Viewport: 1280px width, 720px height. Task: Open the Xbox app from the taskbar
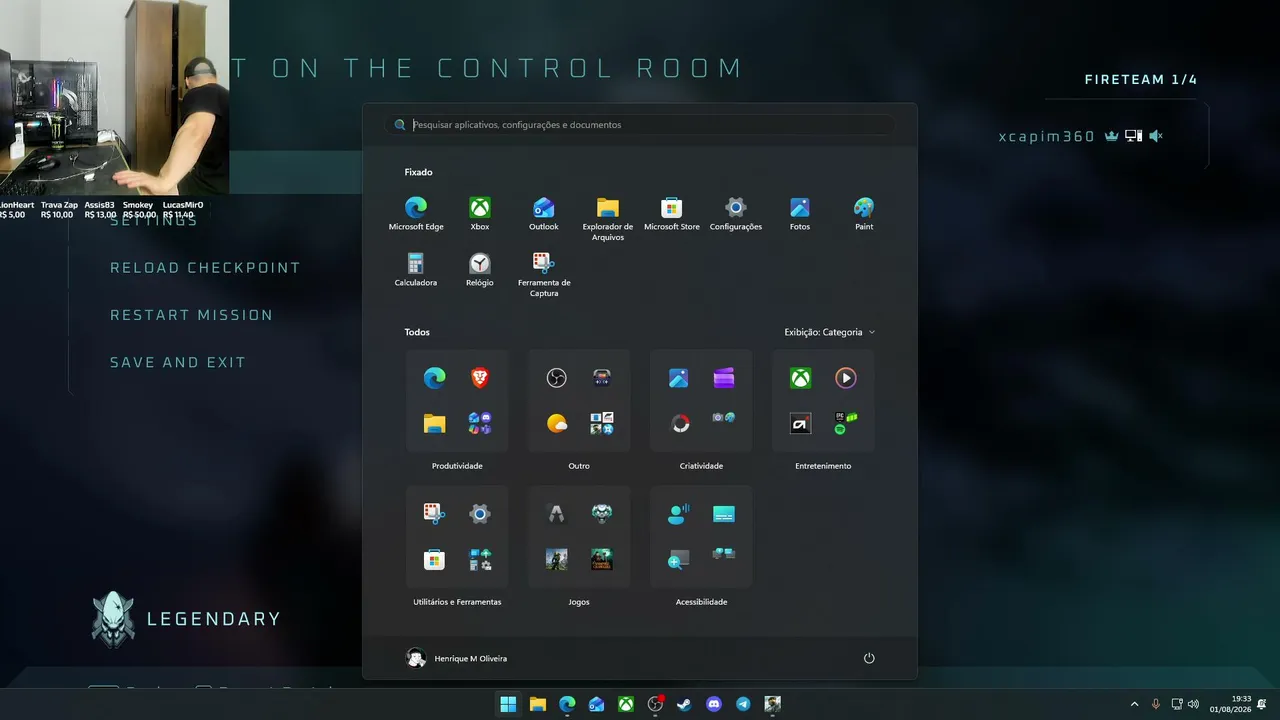coord(625,704)
